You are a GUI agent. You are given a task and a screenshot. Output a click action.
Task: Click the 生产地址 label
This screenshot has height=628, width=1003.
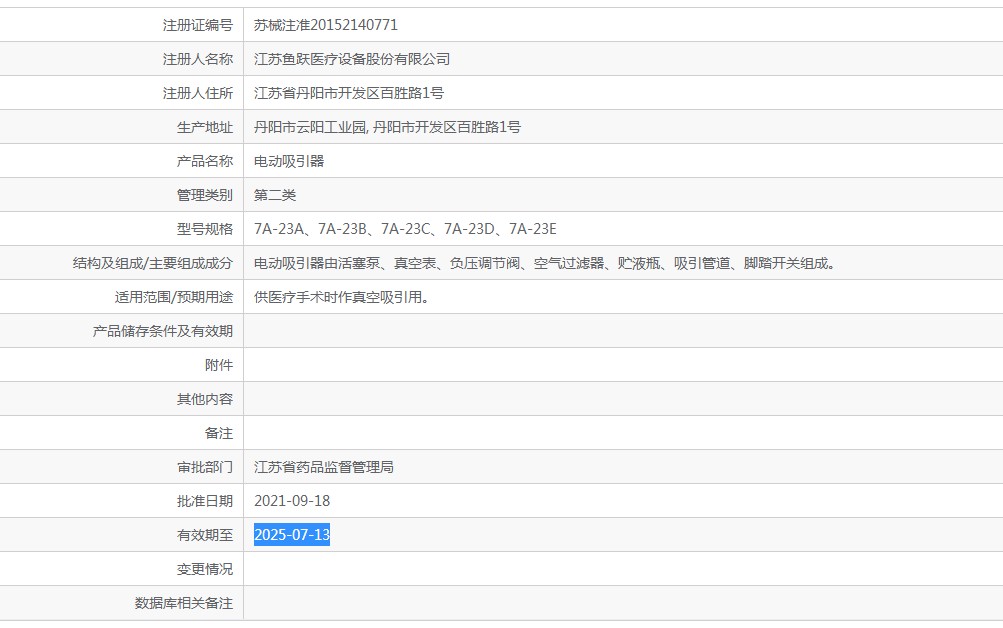pyautogui.click(x=205, y=127)
